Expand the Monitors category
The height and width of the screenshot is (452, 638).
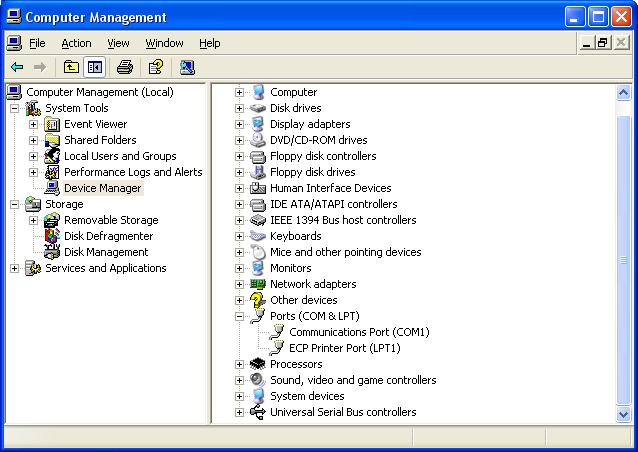point(239,269)
